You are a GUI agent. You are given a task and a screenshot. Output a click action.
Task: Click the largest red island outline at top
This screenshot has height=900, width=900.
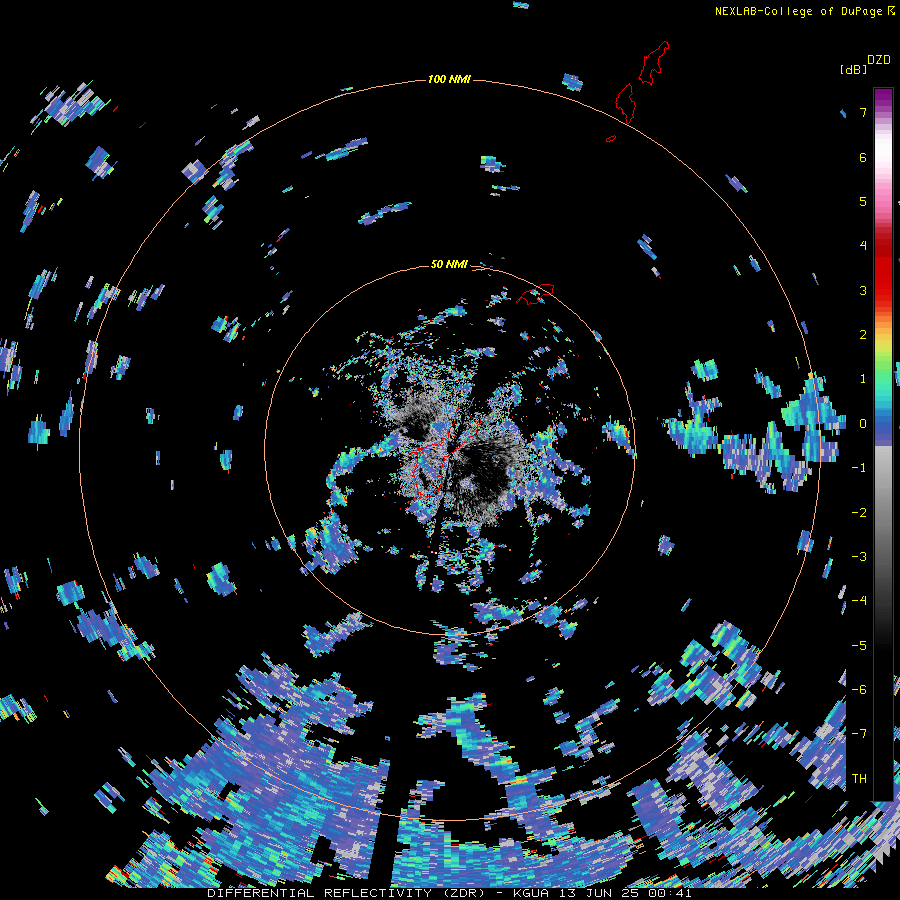[653, 63]
